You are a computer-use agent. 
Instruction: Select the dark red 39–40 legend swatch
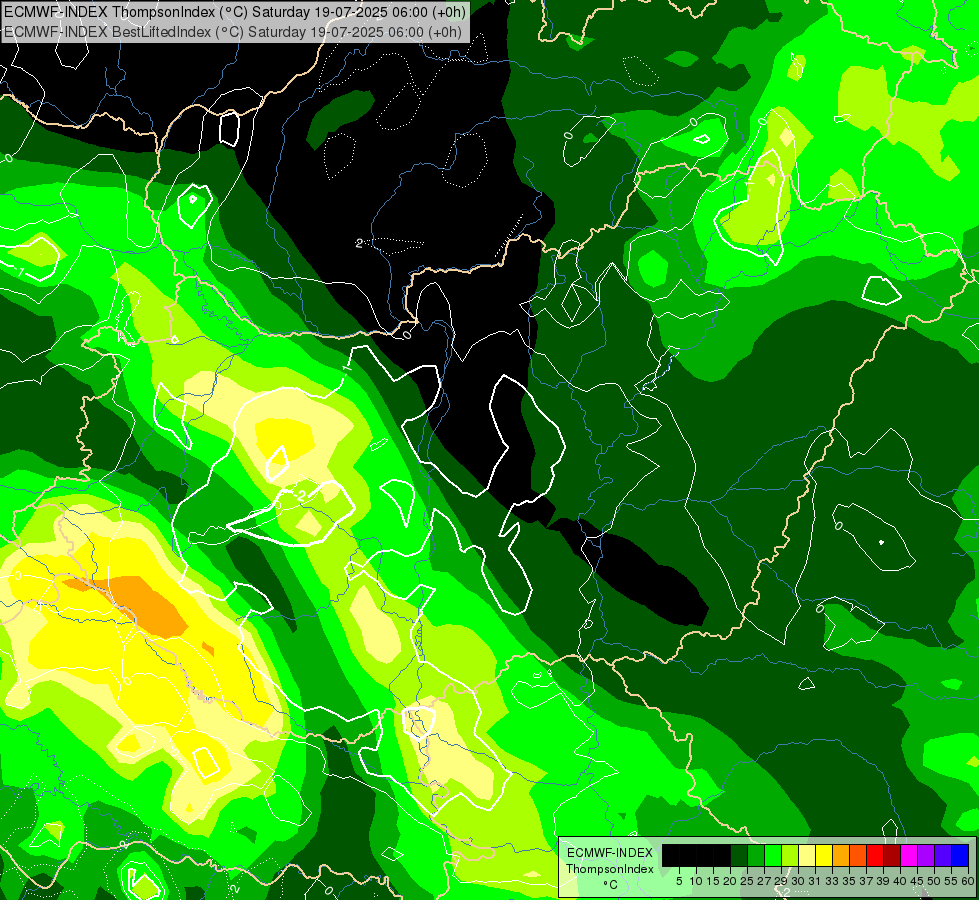point(892,855)
